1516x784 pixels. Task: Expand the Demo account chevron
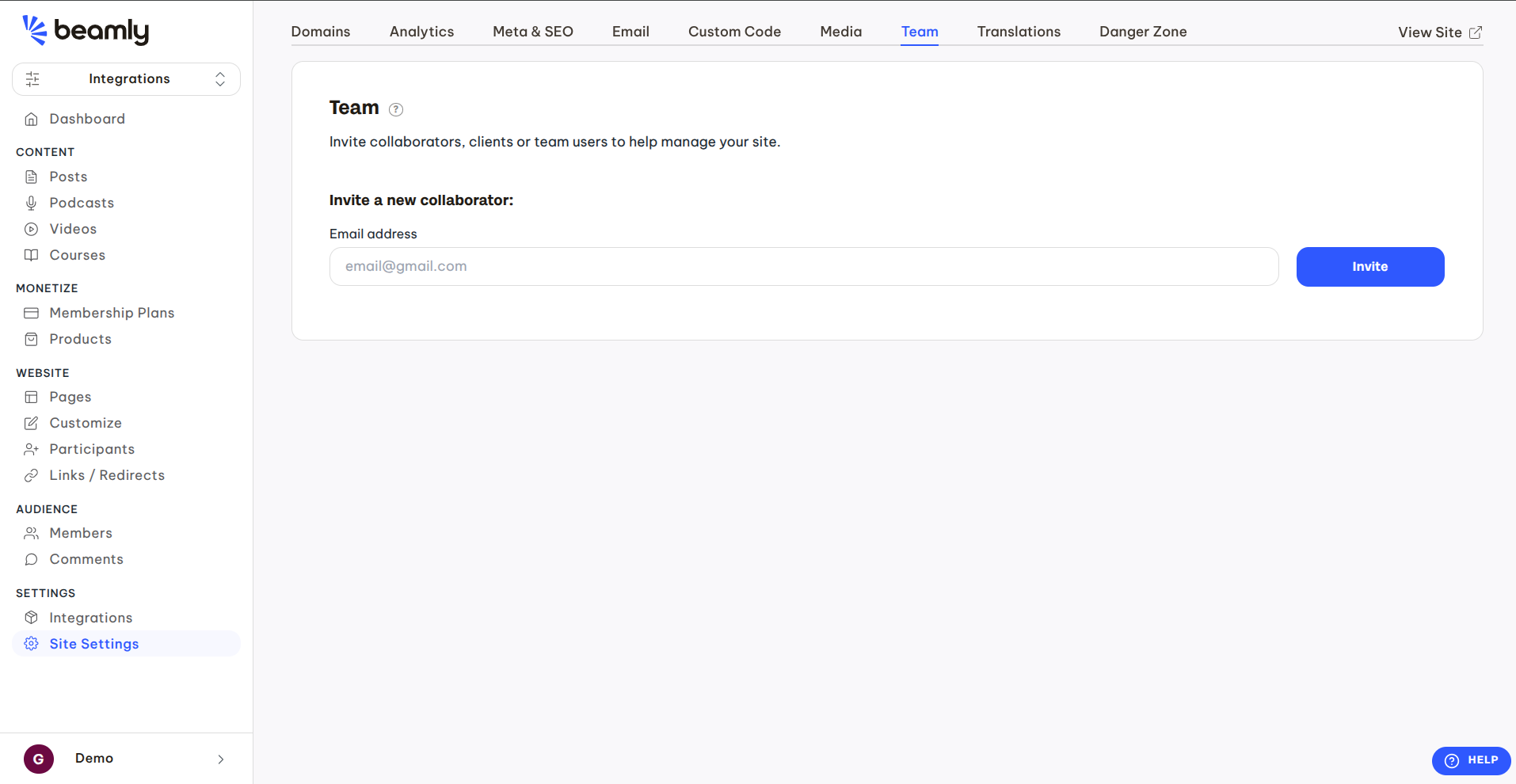pyautogui.click(x=221, y=759)
